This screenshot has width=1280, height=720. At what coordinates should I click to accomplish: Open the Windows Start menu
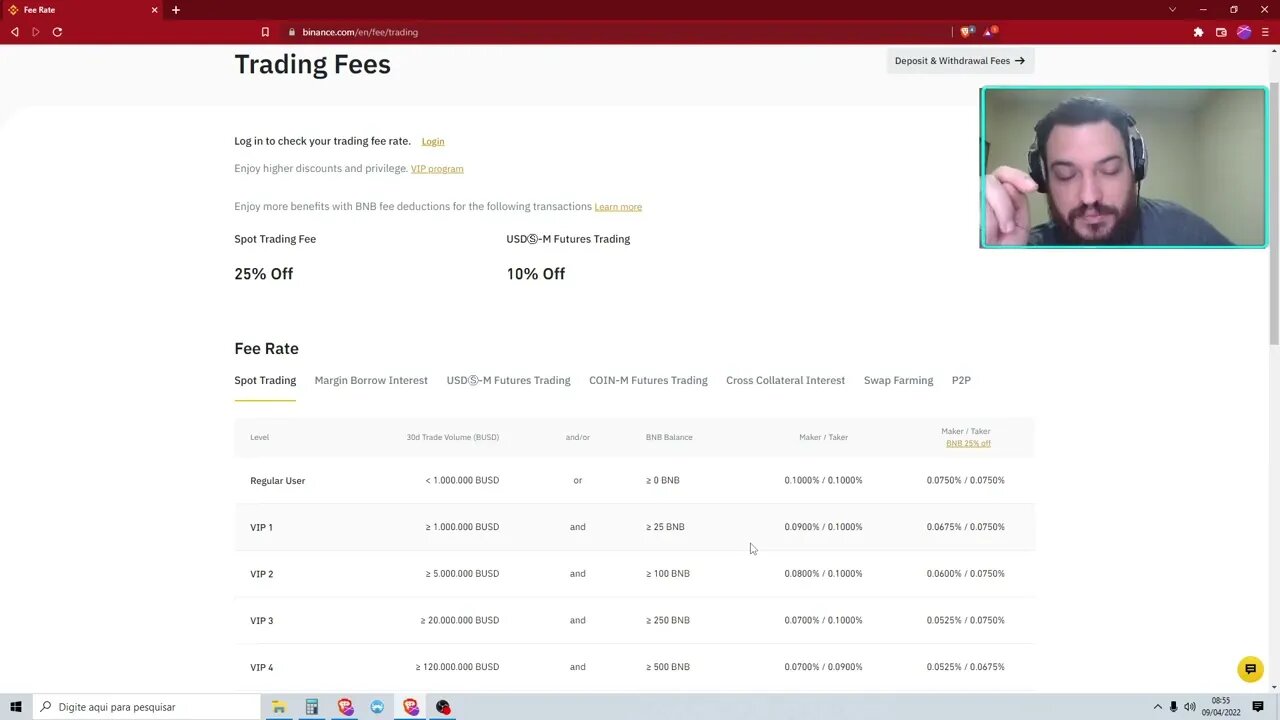click(15, 707)
